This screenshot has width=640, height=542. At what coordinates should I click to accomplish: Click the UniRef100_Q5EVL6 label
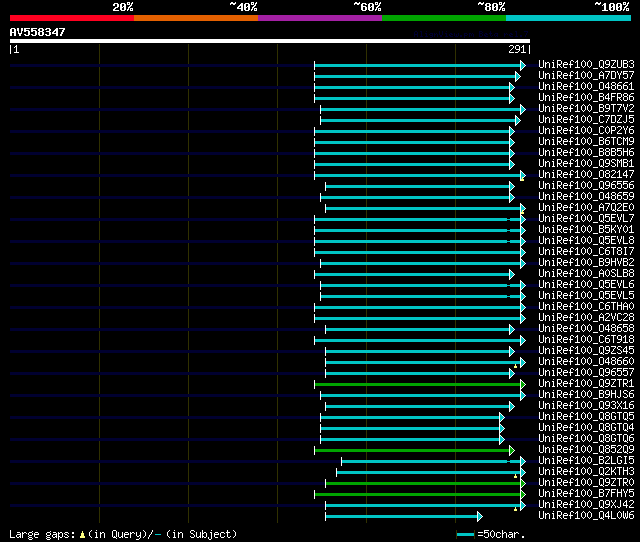pyautogui.click(x=586, y=285)
